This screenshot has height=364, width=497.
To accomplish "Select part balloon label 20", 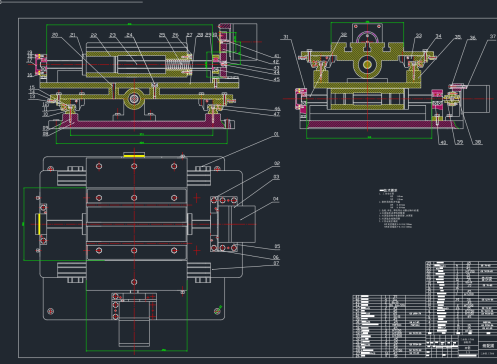I will (55, 35).
